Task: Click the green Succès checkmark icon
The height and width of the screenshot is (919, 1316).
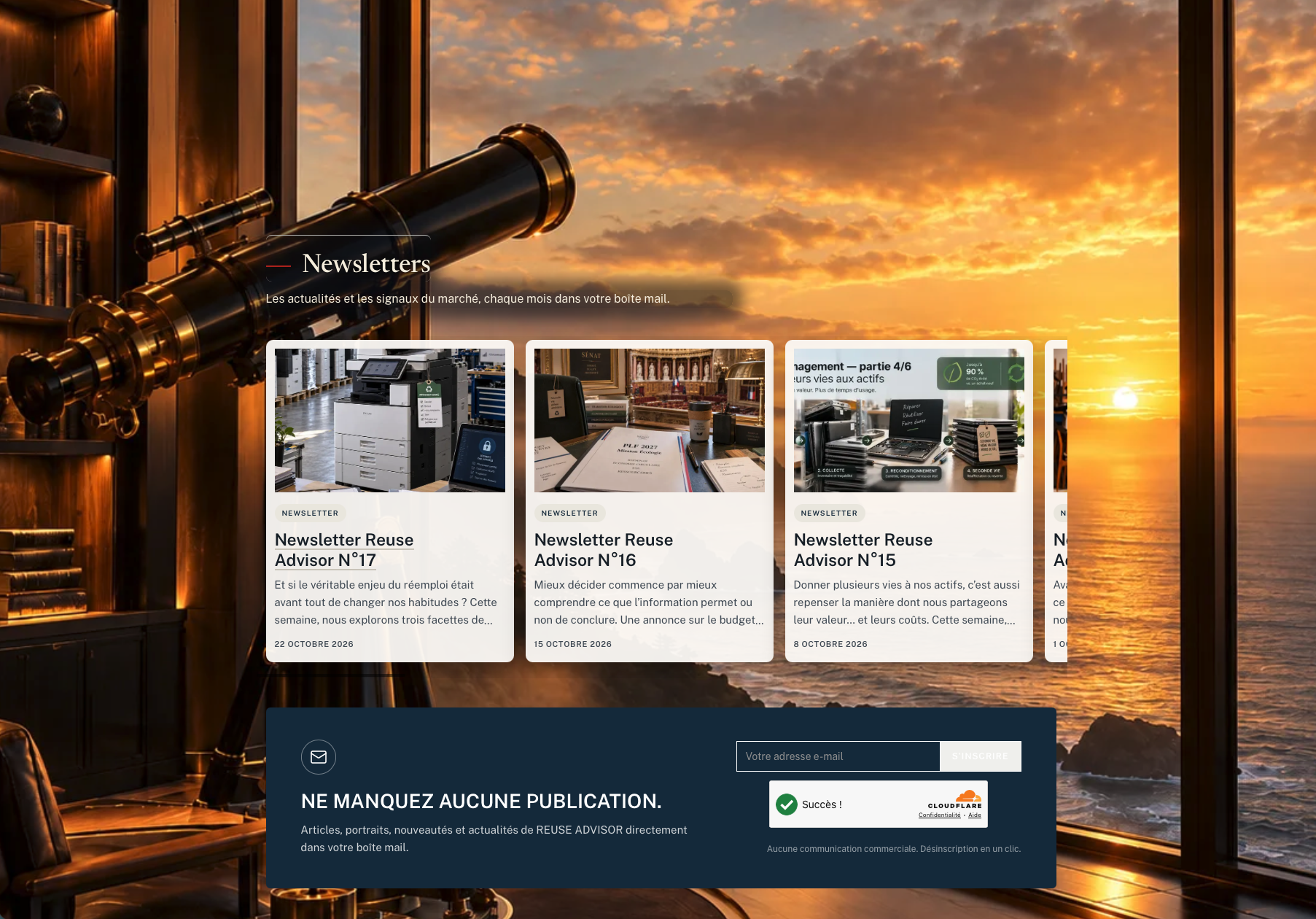Action: point(787,804)
